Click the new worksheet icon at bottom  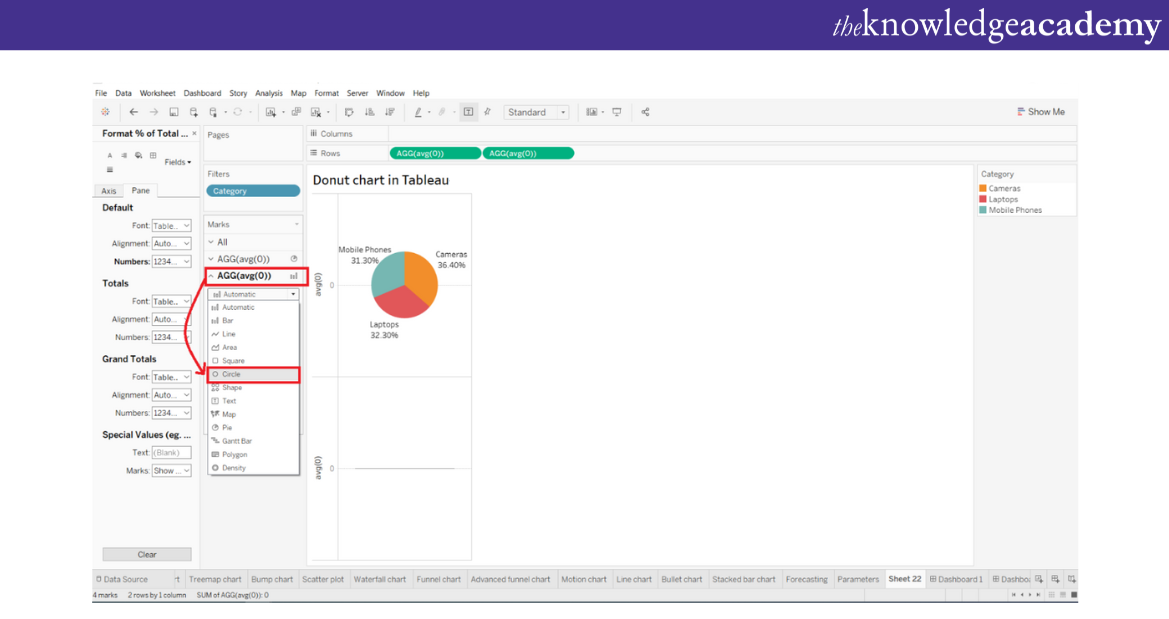[1039, 579]
